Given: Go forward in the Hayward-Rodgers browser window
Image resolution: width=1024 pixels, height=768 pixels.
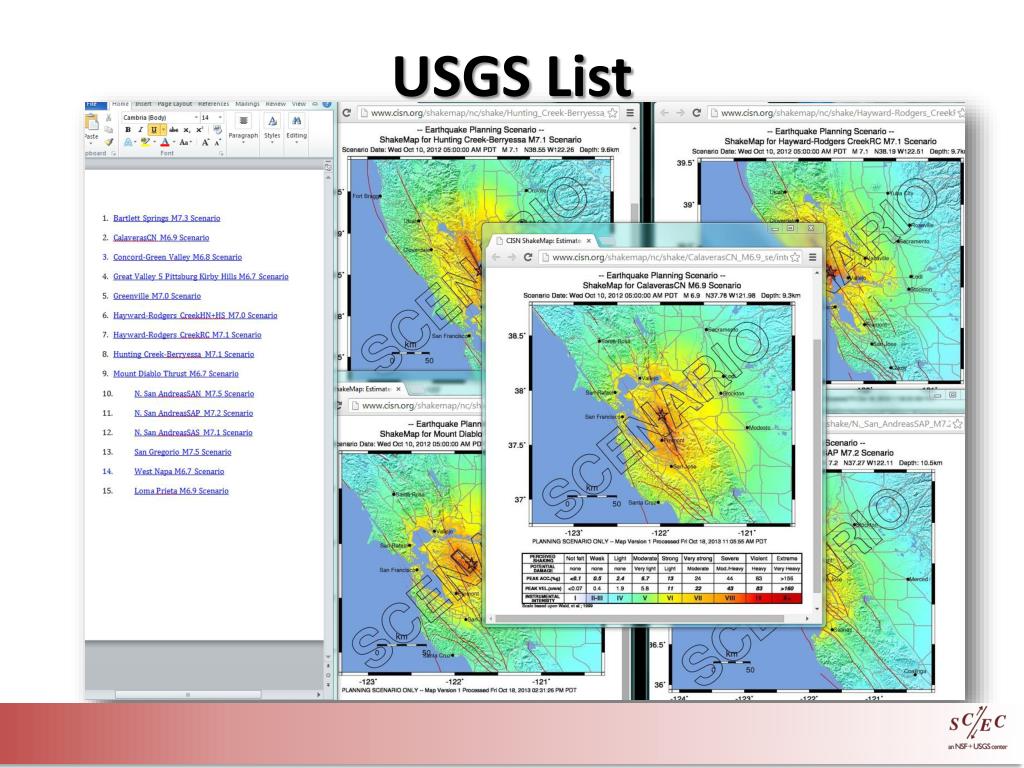Looking at the screenshot, I should click(x=680, y=113).
